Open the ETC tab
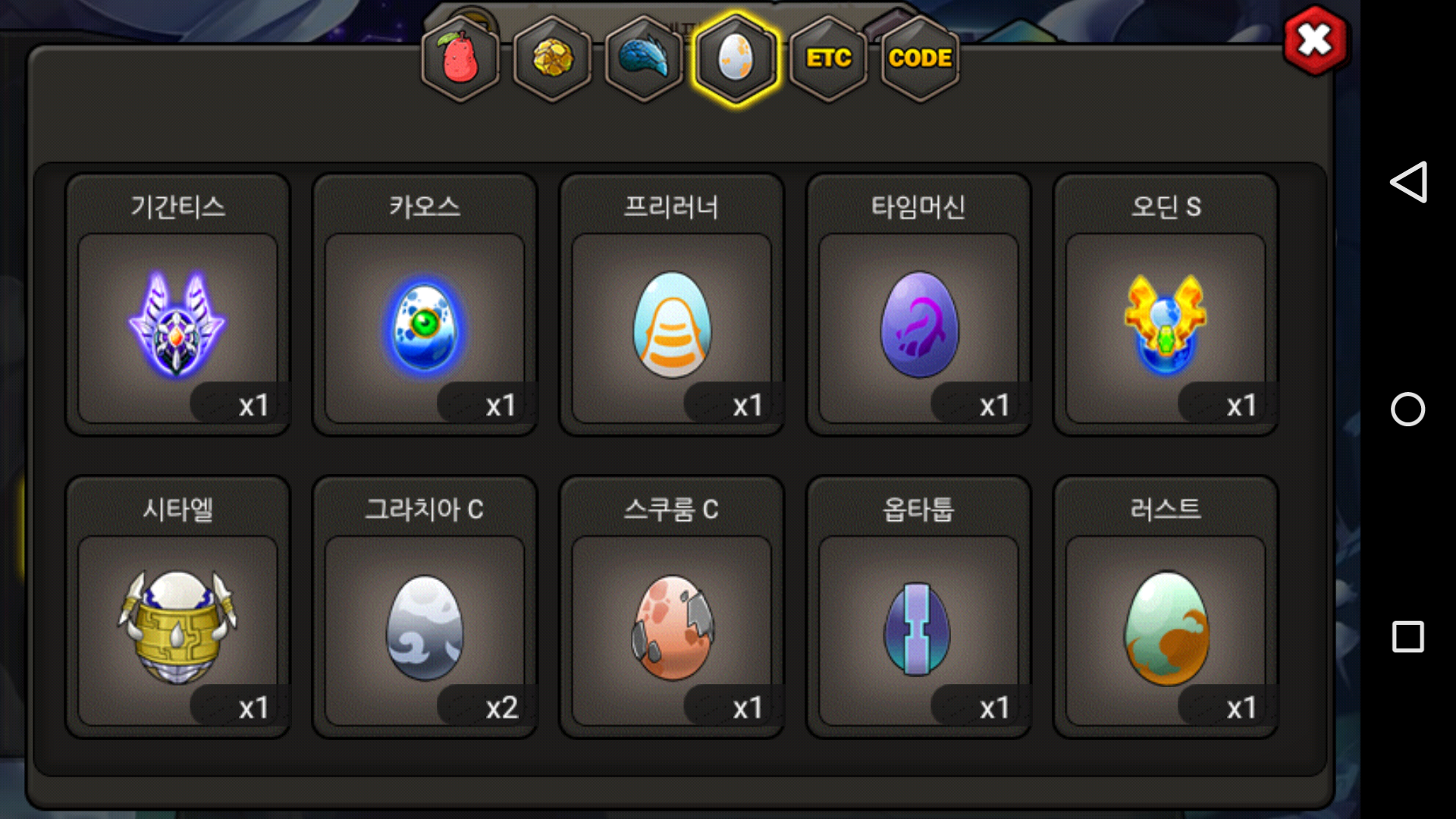Screen dimensions: 1456x819 tap(828, 58)
